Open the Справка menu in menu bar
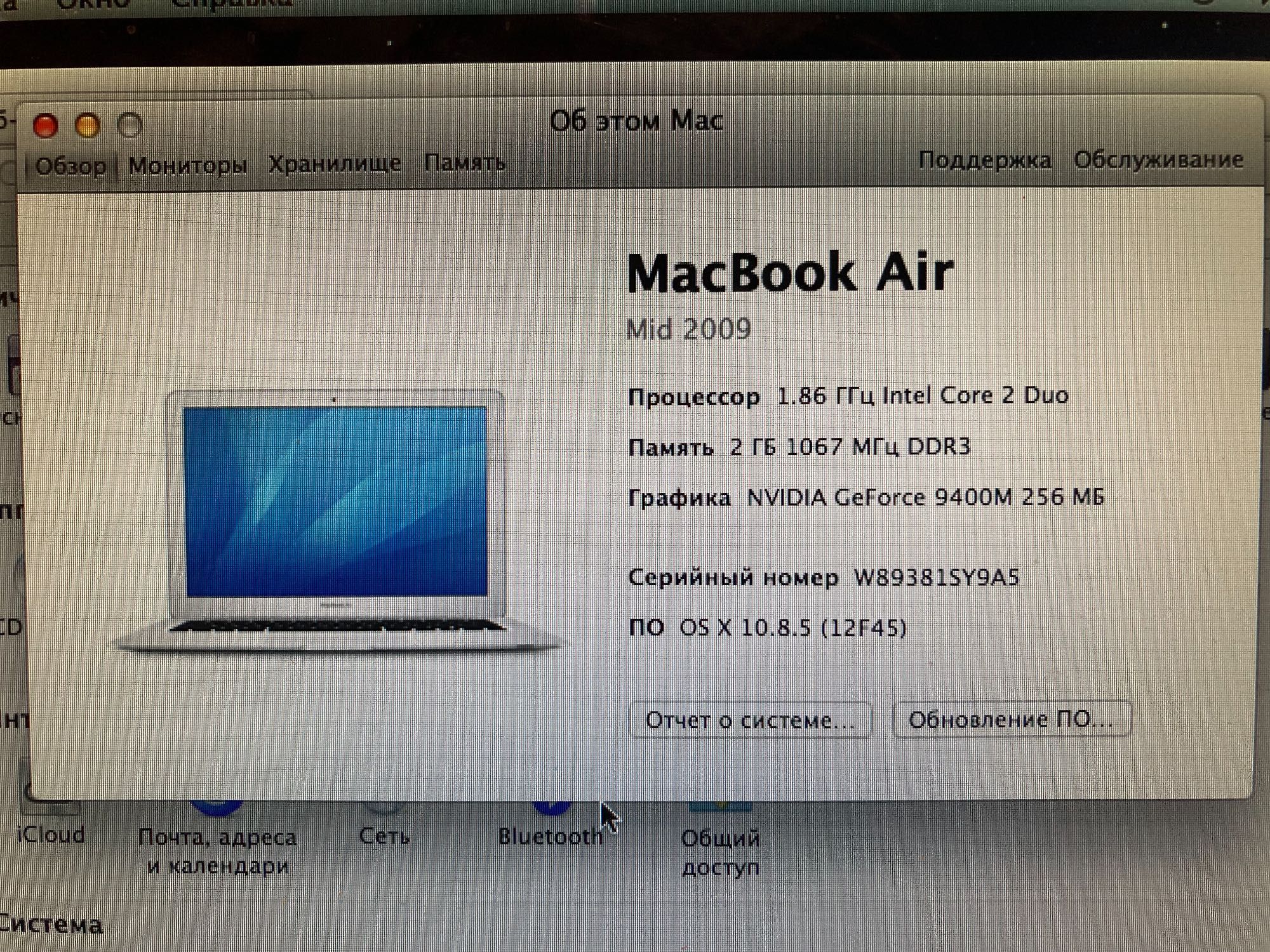The height and width of the screenshot is (952, 1270). (x=232, y=4)
